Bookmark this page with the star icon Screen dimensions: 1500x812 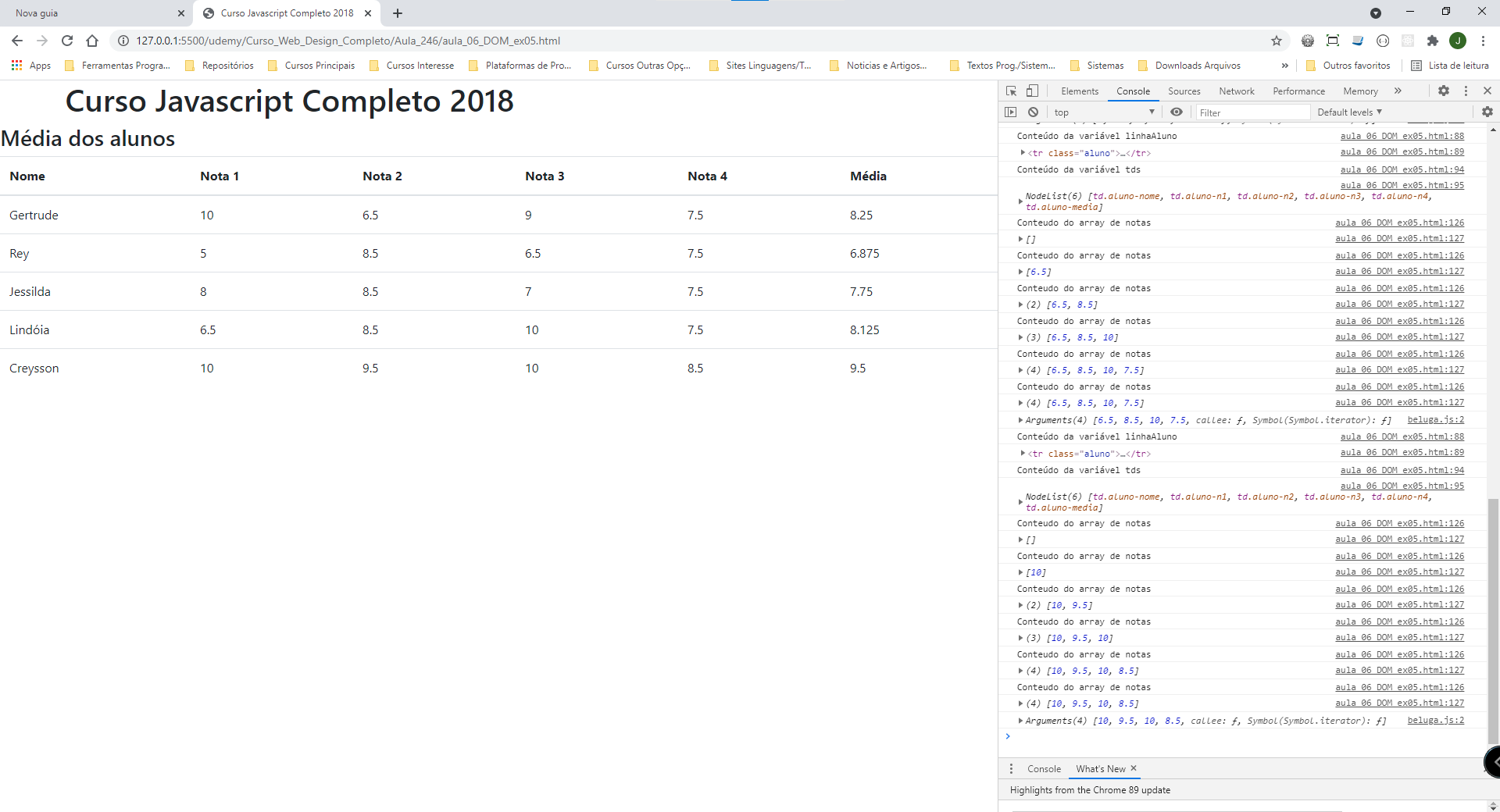pos(1277,41)
